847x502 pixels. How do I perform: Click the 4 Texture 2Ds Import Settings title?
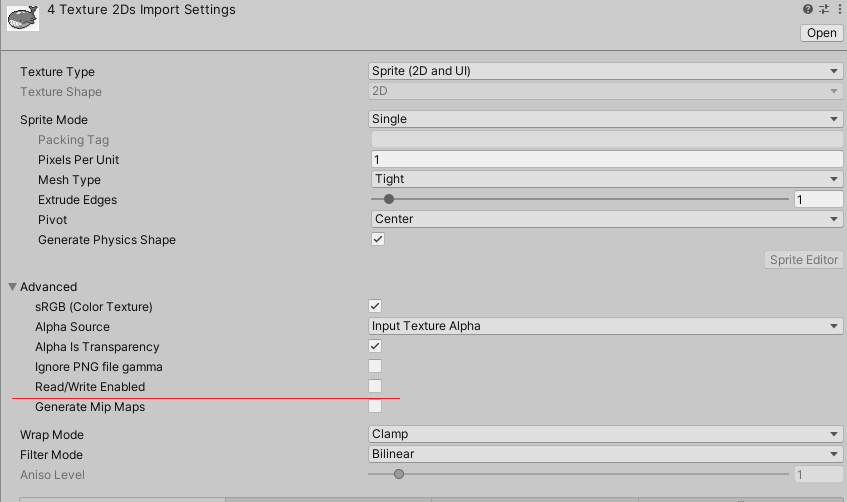click(x=142, y=10)
